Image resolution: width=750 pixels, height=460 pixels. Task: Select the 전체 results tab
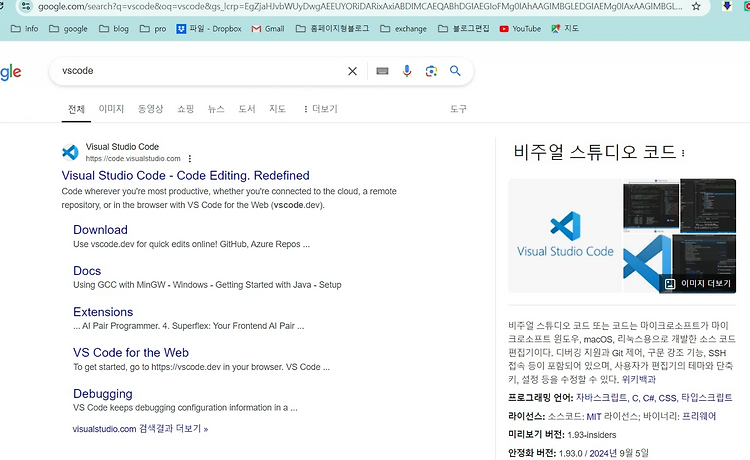(76, 109)
